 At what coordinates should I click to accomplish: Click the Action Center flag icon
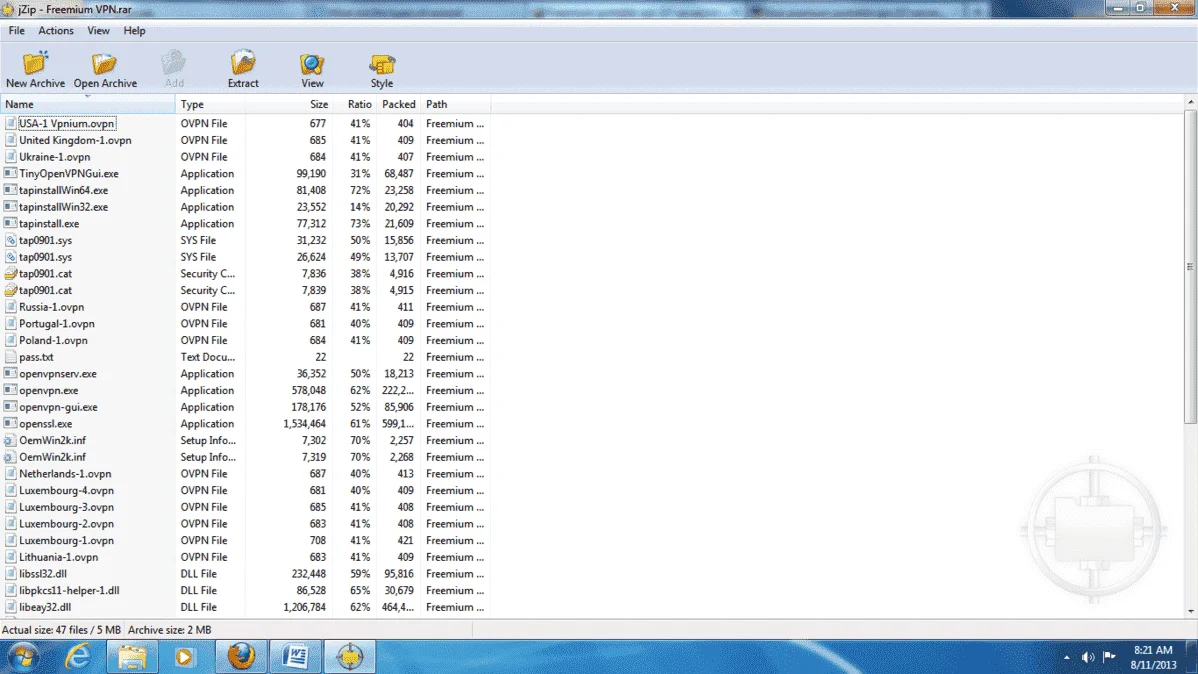1109,656
